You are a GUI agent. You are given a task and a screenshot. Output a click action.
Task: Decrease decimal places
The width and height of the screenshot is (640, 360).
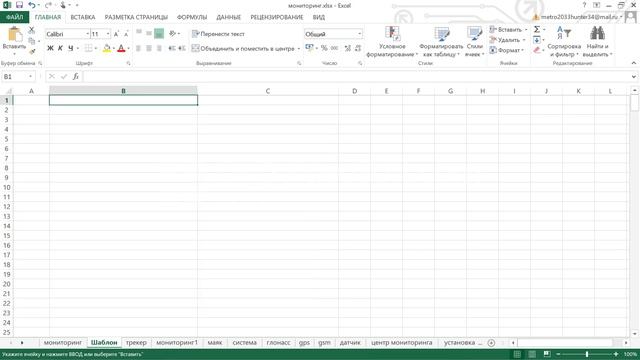(358, 48)
